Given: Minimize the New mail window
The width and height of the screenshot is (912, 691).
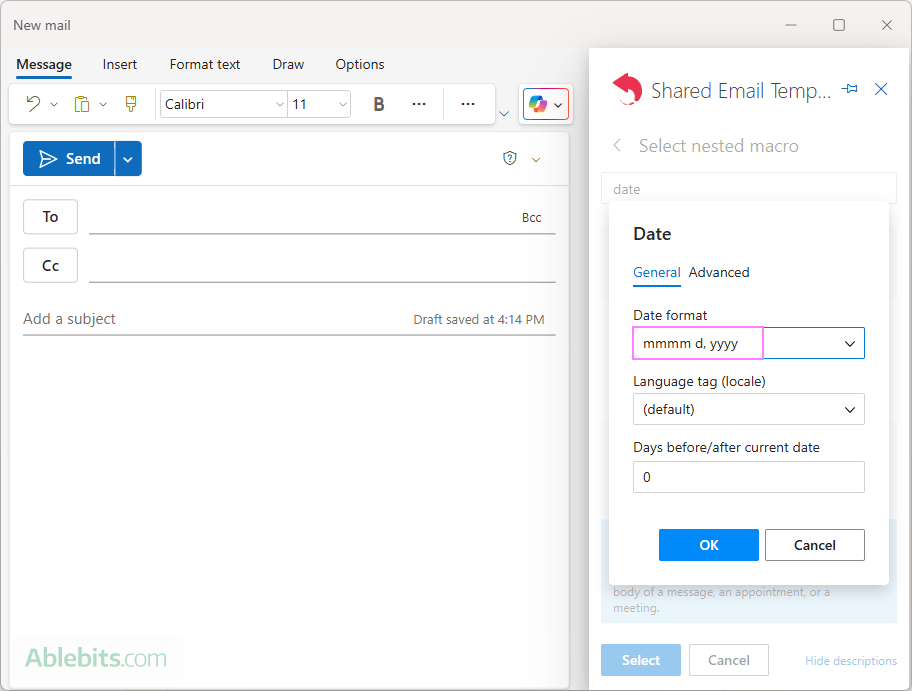Looking at the screenshot, I should [x=791, y=25].
